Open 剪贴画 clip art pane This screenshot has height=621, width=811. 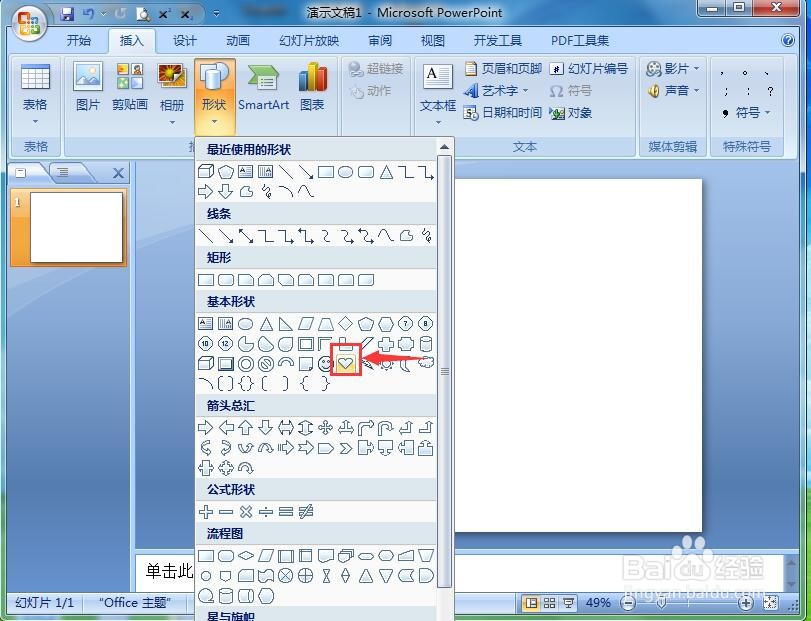tap(130, 86)
